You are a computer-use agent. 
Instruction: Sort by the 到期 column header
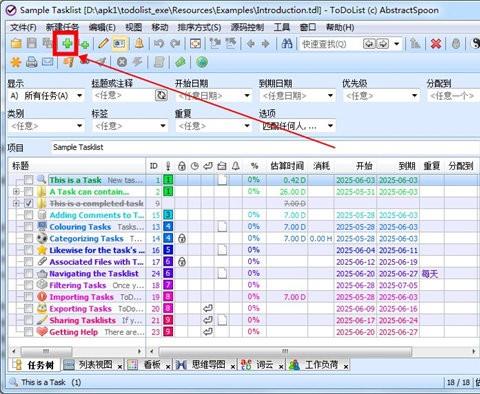(397, 166)
